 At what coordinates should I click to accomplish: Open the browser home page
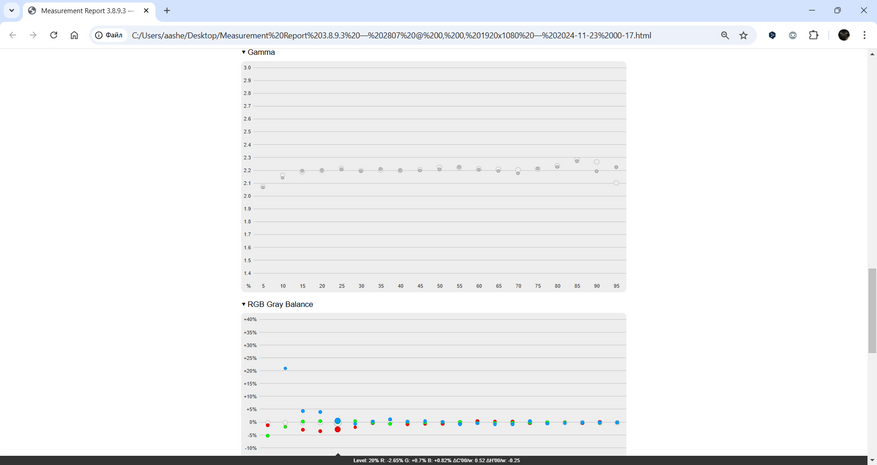pos(74,35)
